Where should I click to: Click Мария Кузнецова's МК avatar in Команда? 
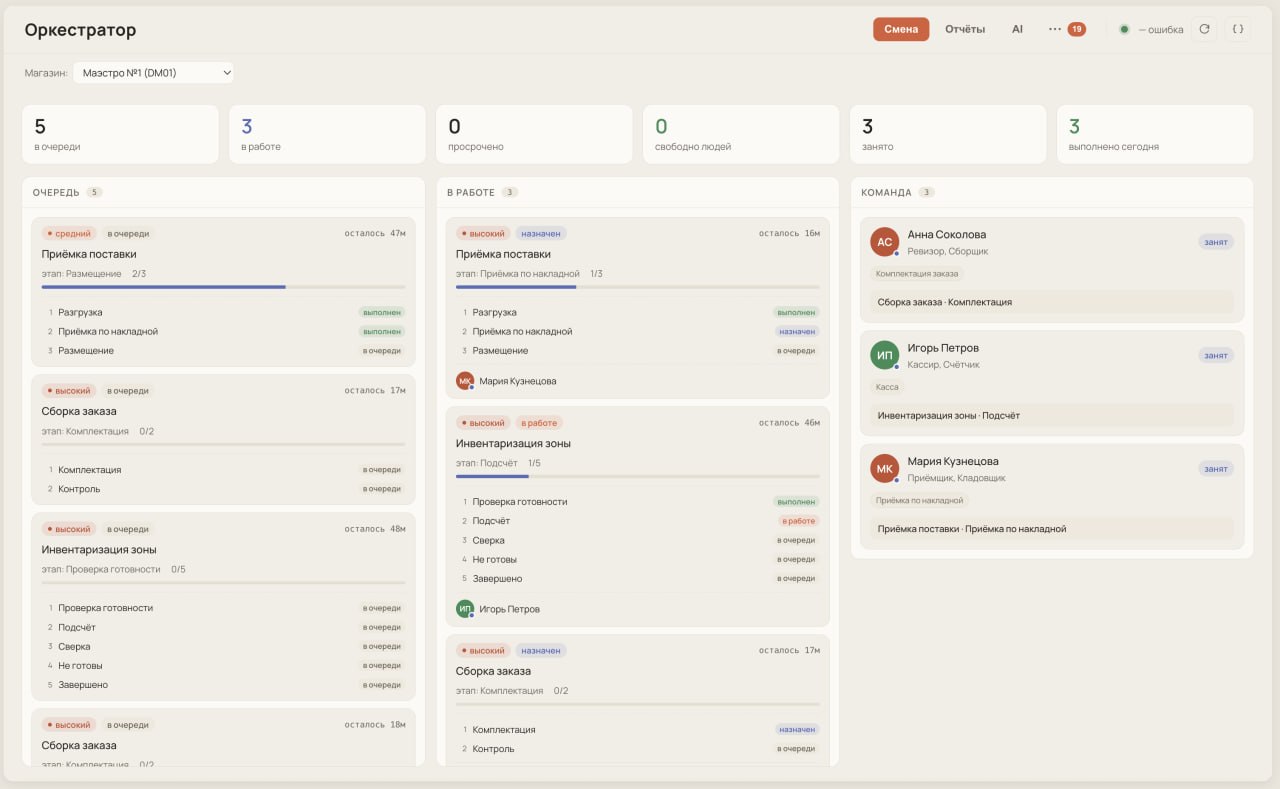tap(884, 468)
